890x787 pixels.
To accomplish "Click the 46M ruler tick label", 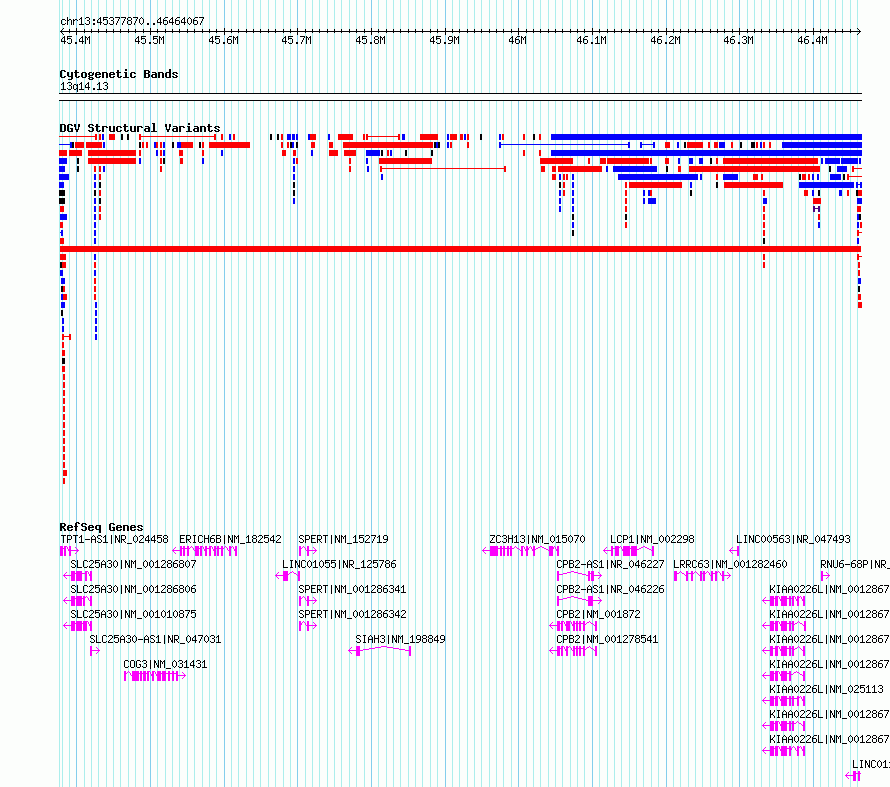I will pos(517,40).
